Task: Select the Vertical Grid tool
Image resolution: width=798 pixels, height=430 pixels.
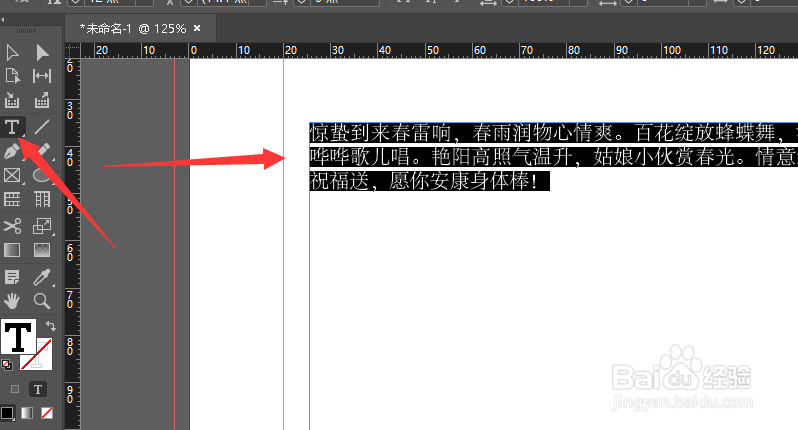Action: [x=42, y=199]
